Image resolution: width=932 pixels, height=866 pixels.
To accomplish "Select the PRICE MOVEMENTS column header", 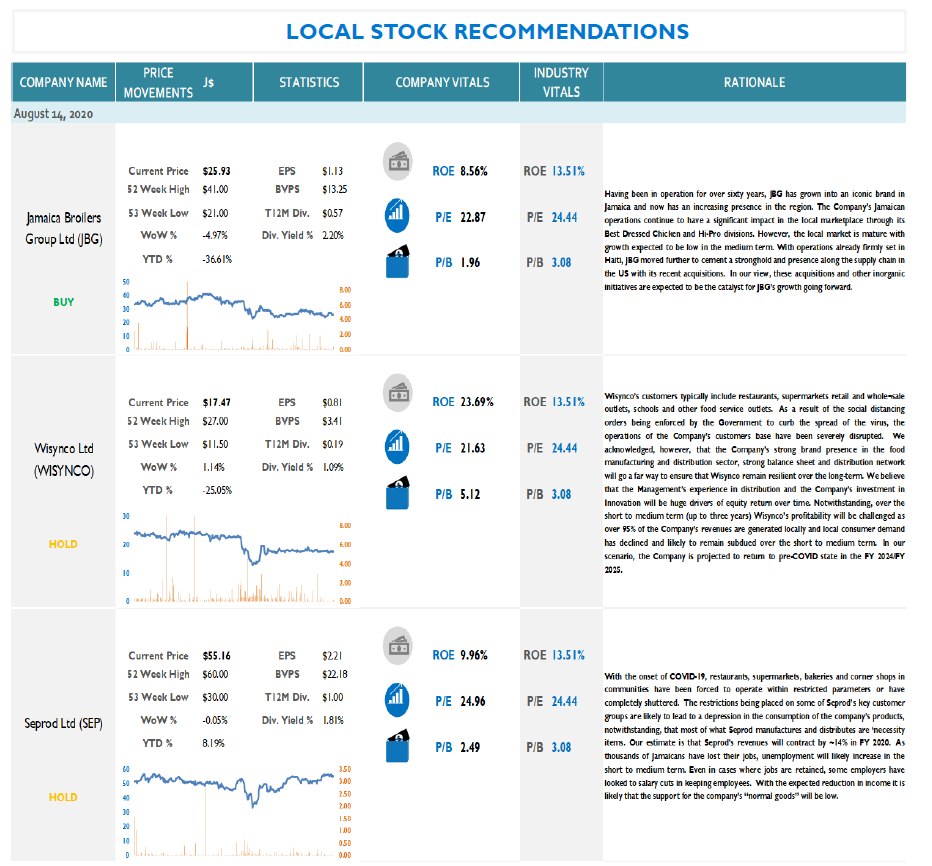I will click(184, 82).
